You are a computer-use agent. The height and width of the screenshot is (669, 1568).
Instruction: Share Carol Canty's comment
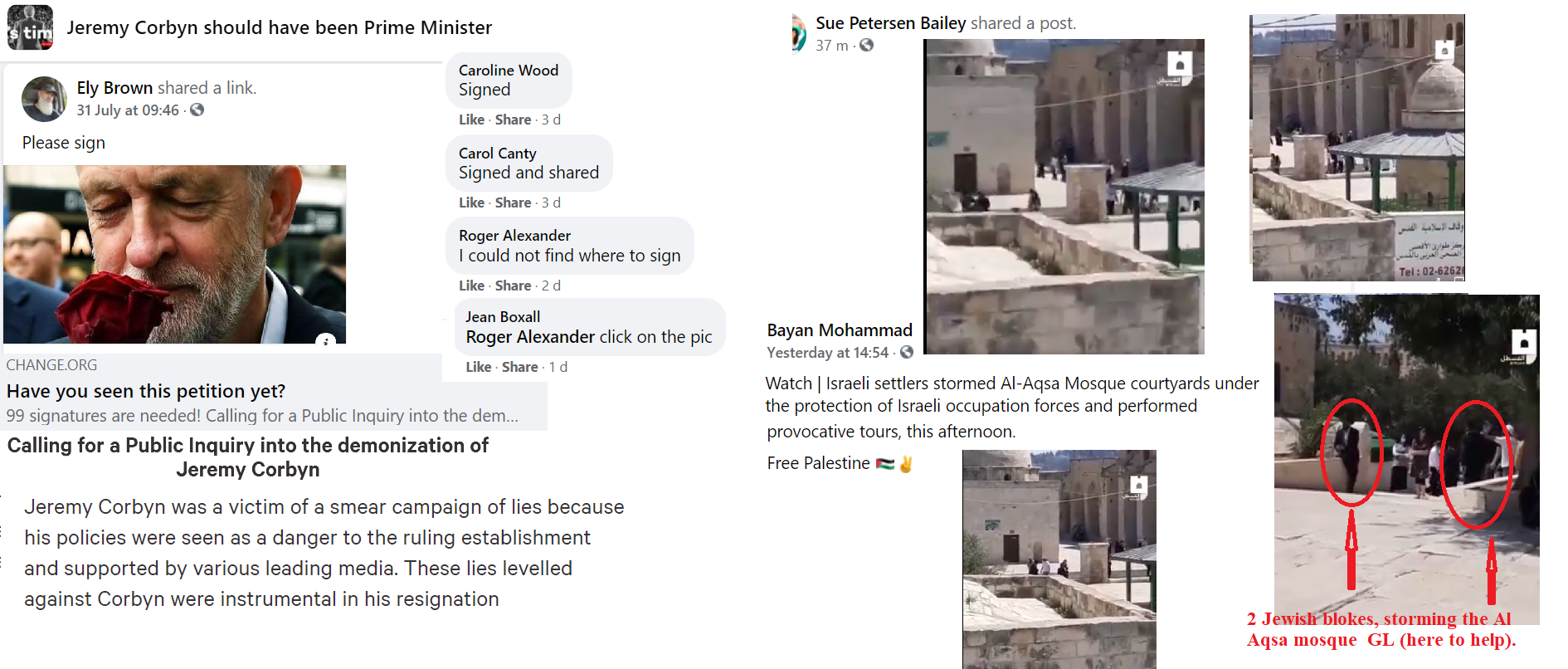pos(513,203)
